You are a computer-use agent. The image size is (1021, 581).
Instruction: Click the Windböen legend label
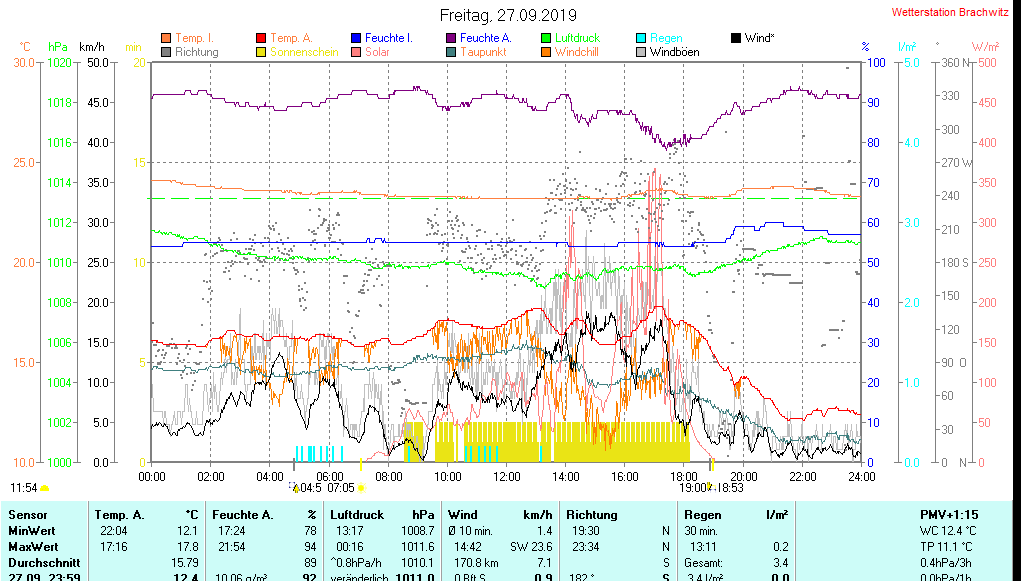pos(674,52)
